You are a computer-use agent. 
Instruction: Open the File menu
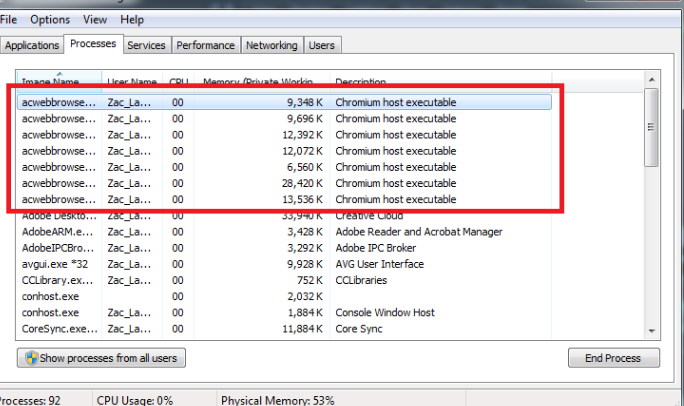click(8, 19)
